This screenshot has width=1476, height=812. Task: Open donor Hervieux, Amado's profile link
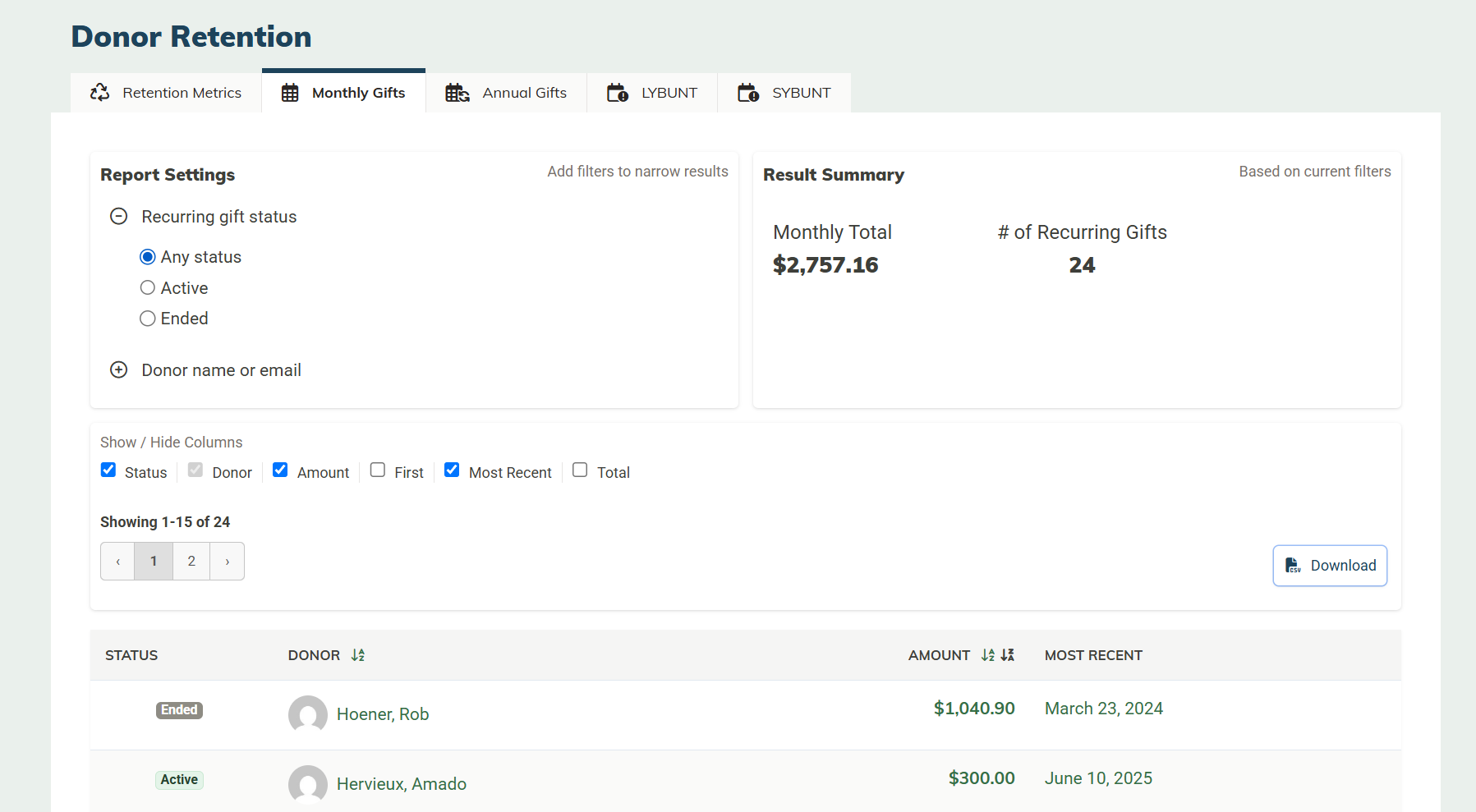pos(401,784)
